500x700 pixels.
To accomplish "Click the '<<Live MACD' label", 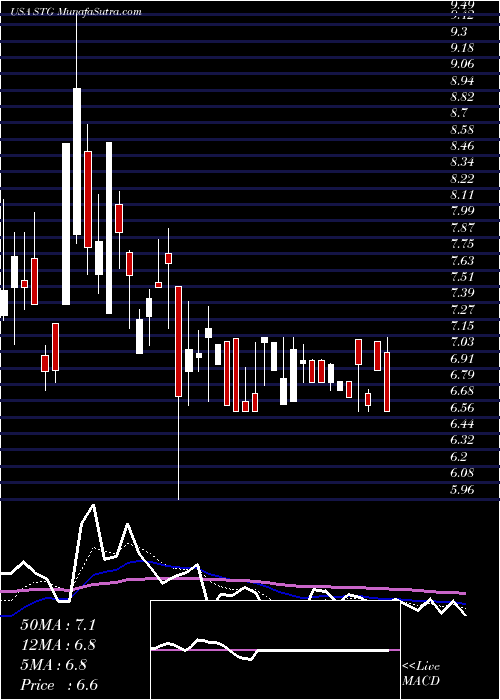I will 421,674.
